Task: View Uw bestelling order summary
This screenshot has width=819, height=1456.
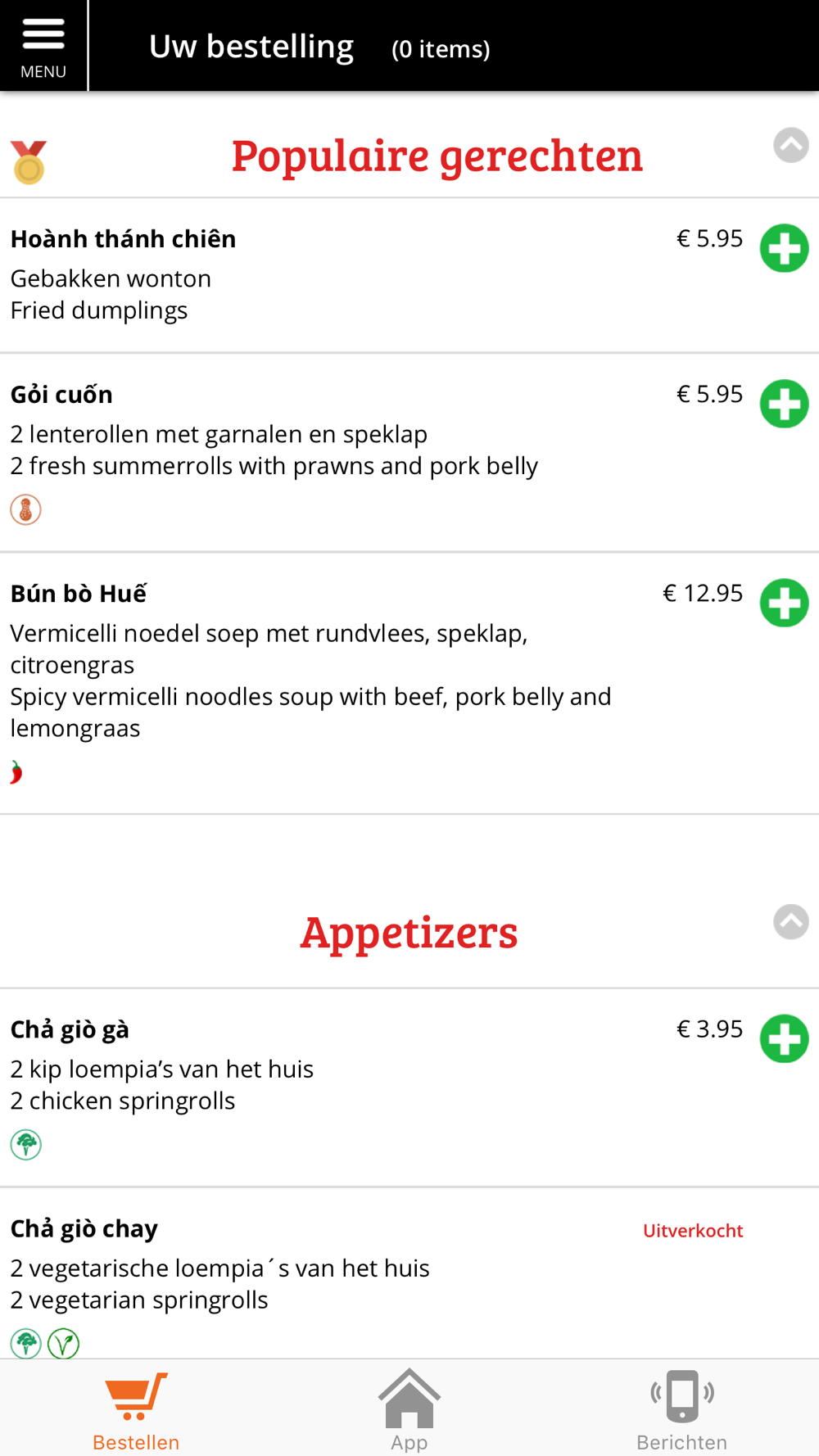Action: pos(319,47)
